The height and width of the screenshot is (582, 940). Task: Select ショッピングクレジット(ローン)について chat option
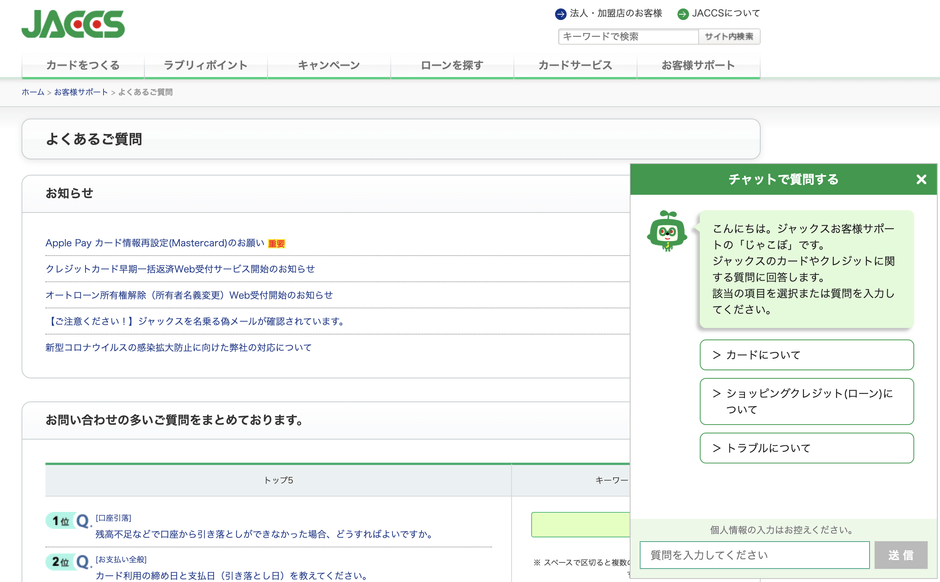click(x=806, y=401)
